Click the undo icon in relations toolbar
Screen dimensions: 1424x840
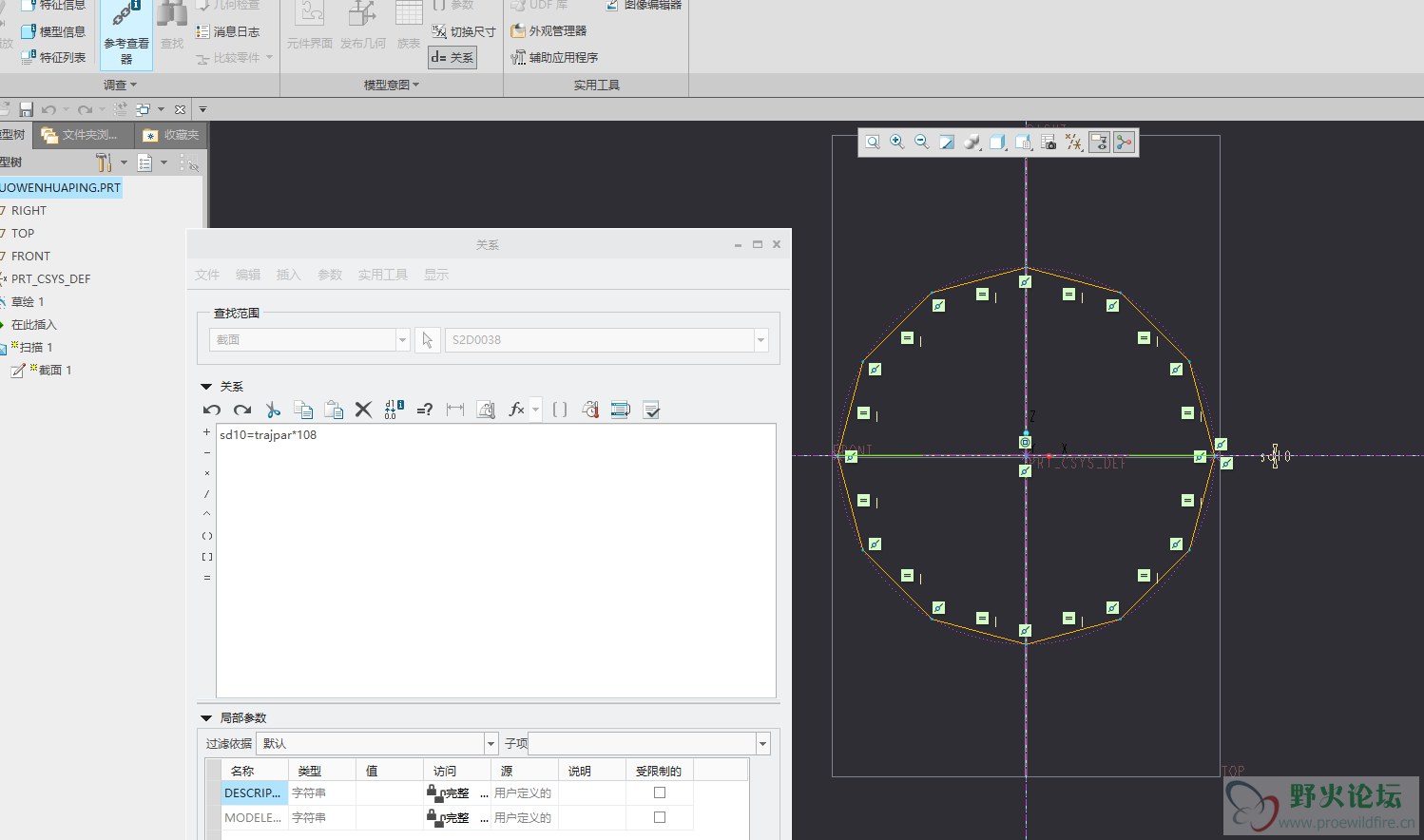[212, 410]
